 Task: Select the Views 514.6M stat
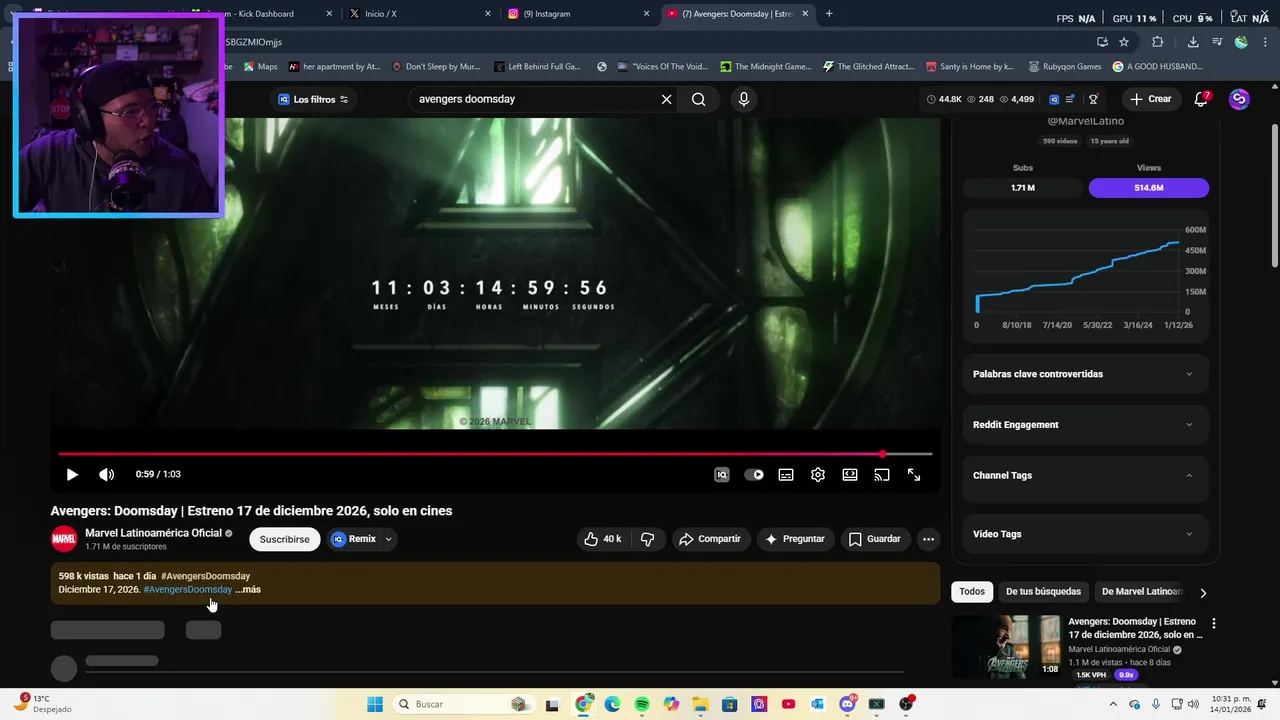pyautogui.click(x=1149, y=188)
